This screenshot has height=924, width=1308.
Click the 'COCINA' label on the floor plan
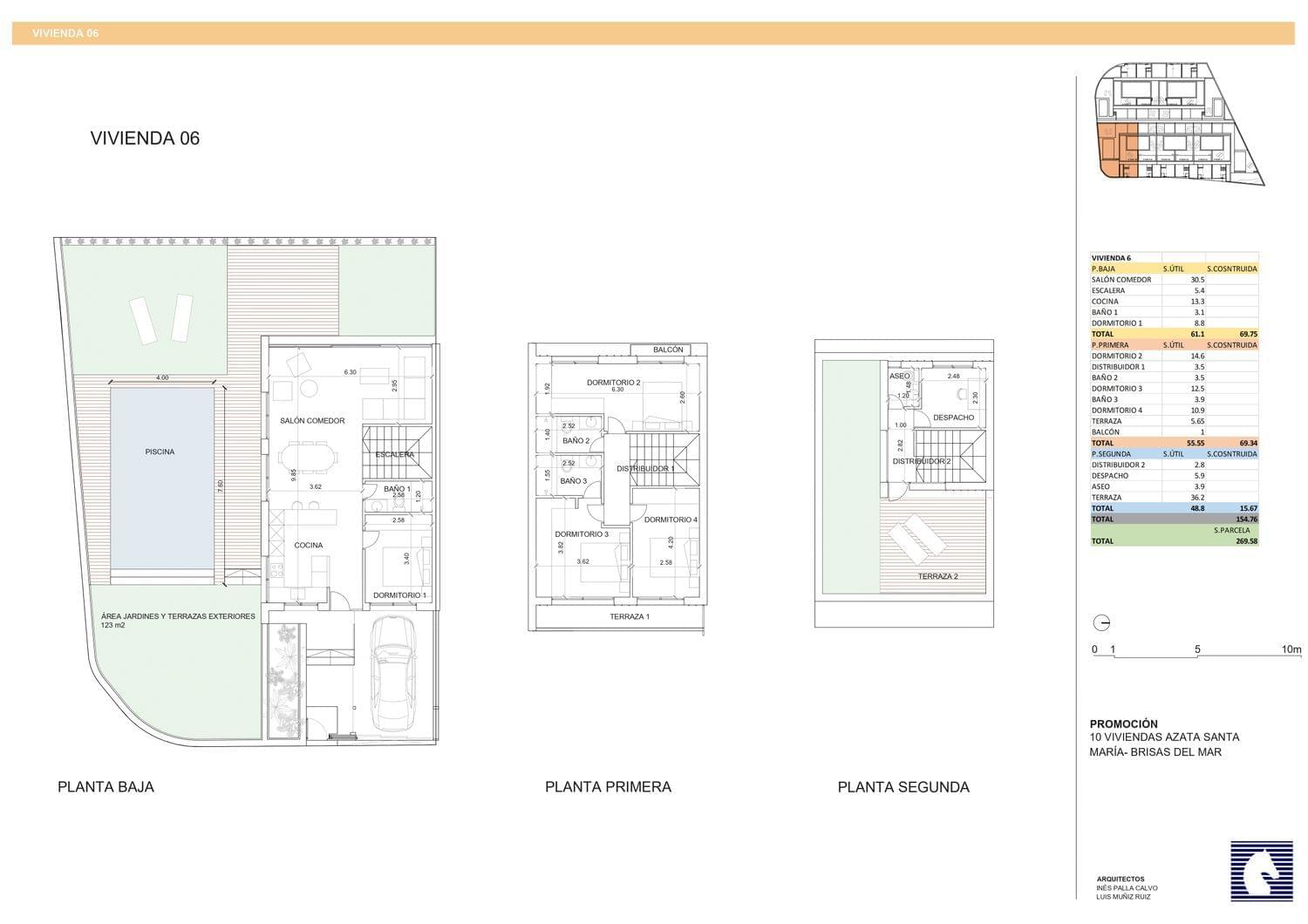[309, 545]
